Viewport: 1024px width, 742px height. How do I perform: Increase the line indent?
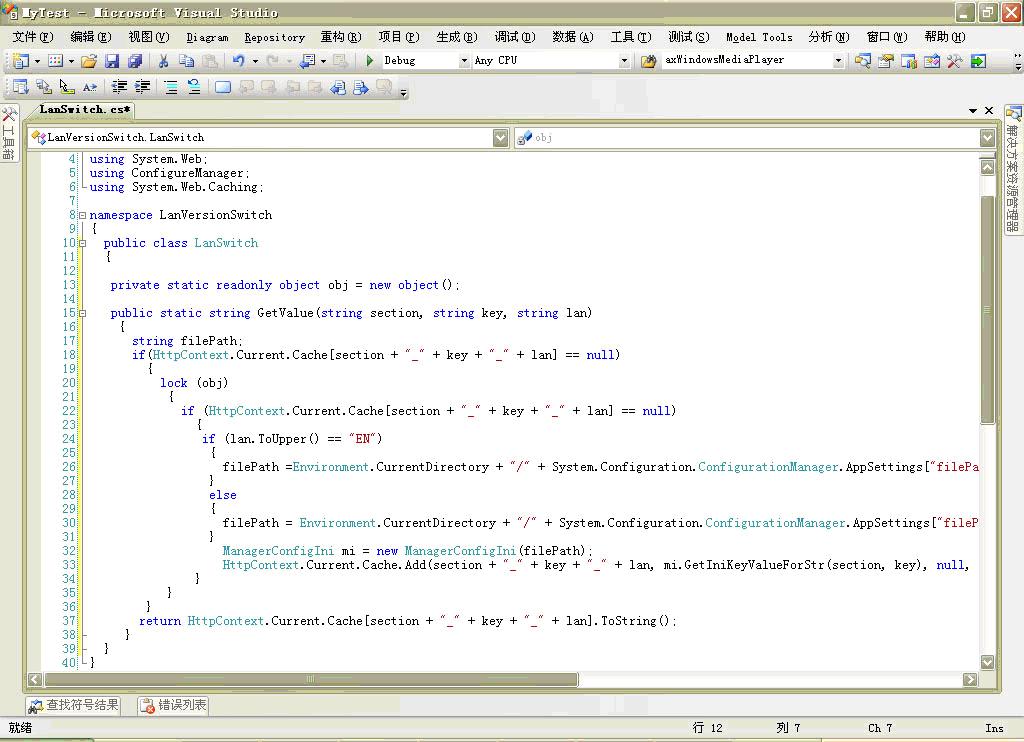pyautogui.click(x=143, y=87)
